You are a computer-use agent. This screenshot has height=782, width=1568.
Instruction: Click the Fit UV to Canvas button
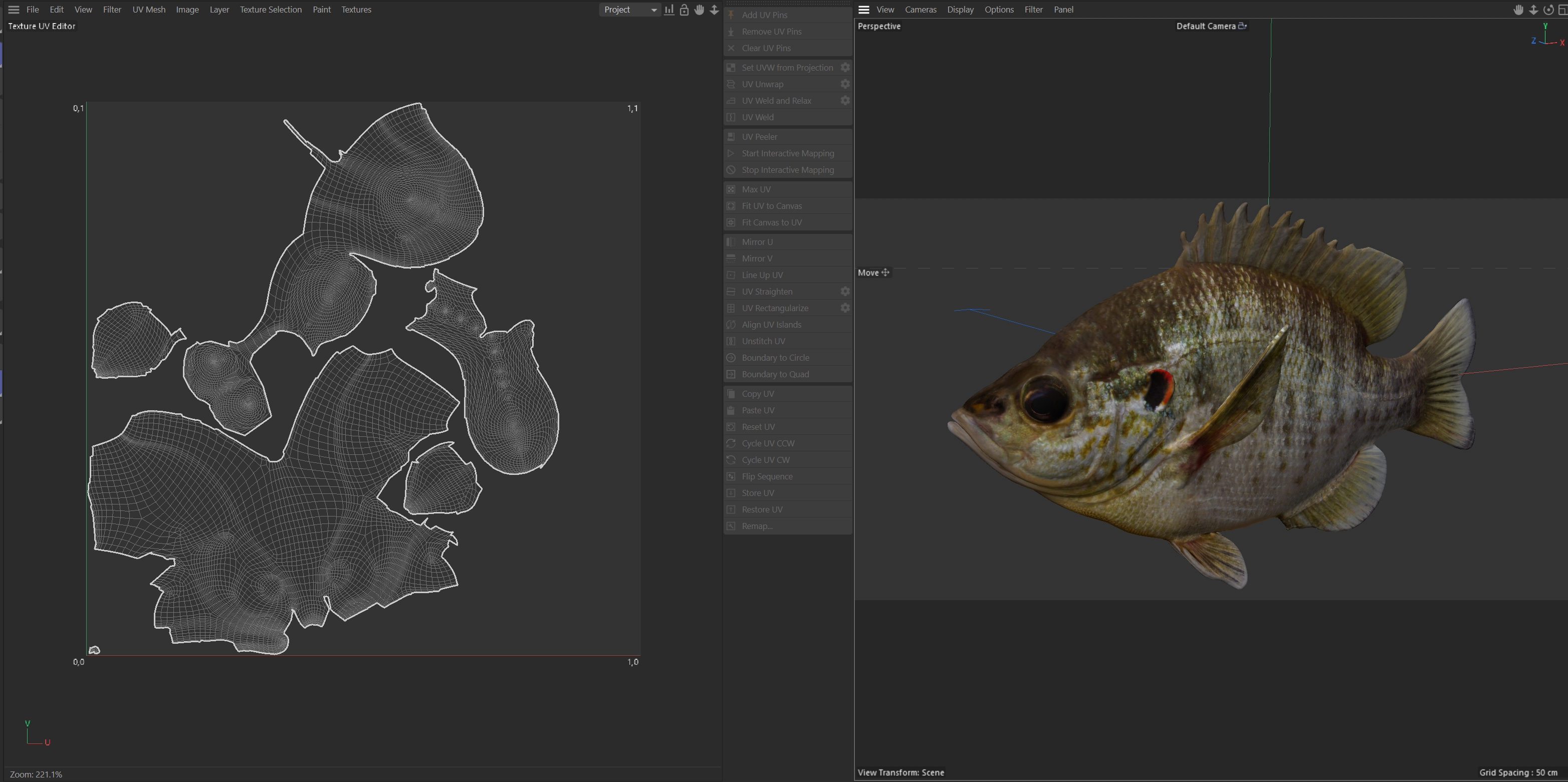pyautogui.click(x=771, y=206)
